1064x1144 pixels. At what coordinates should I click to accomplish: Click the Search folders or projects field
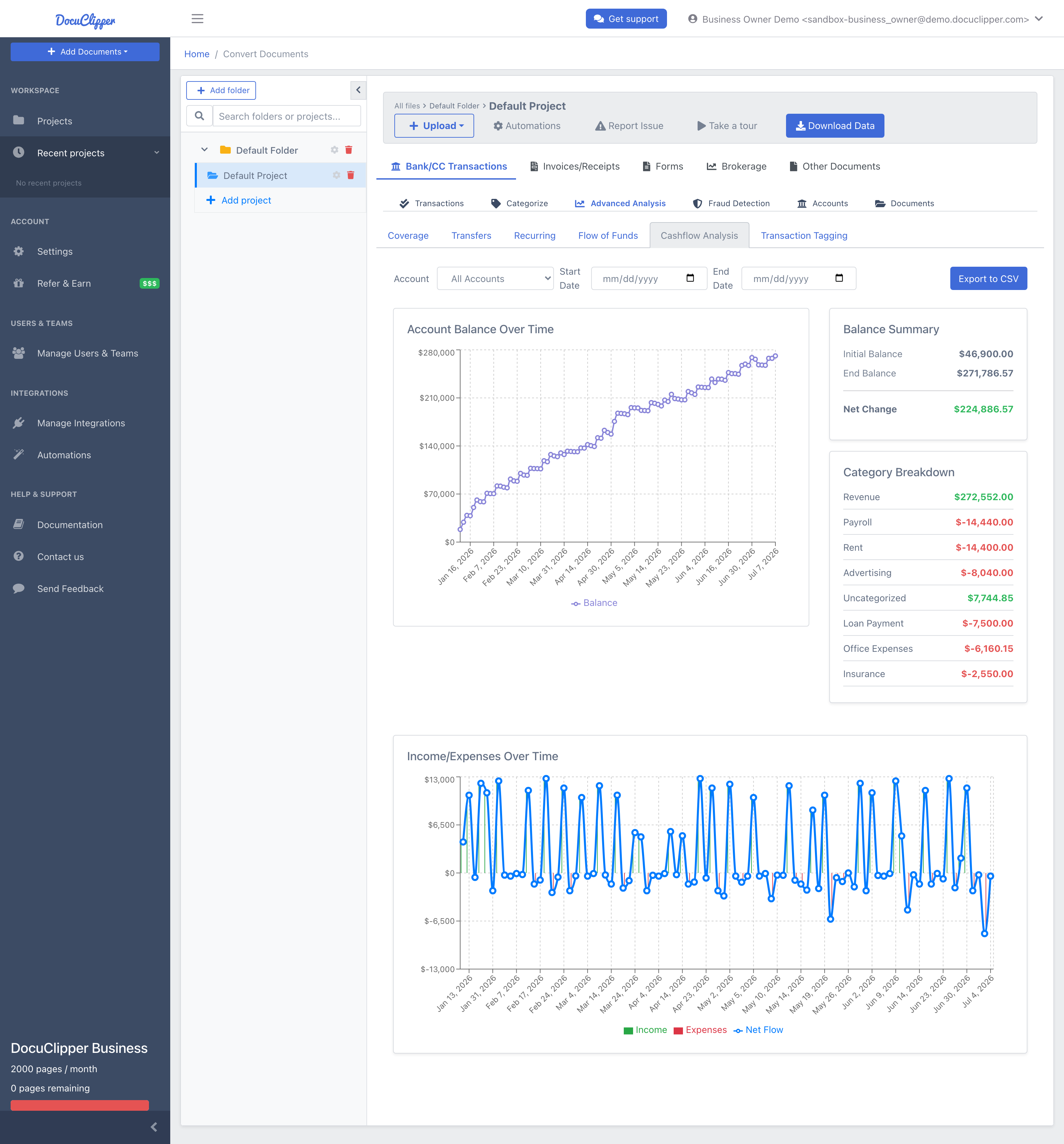(287, 116)
